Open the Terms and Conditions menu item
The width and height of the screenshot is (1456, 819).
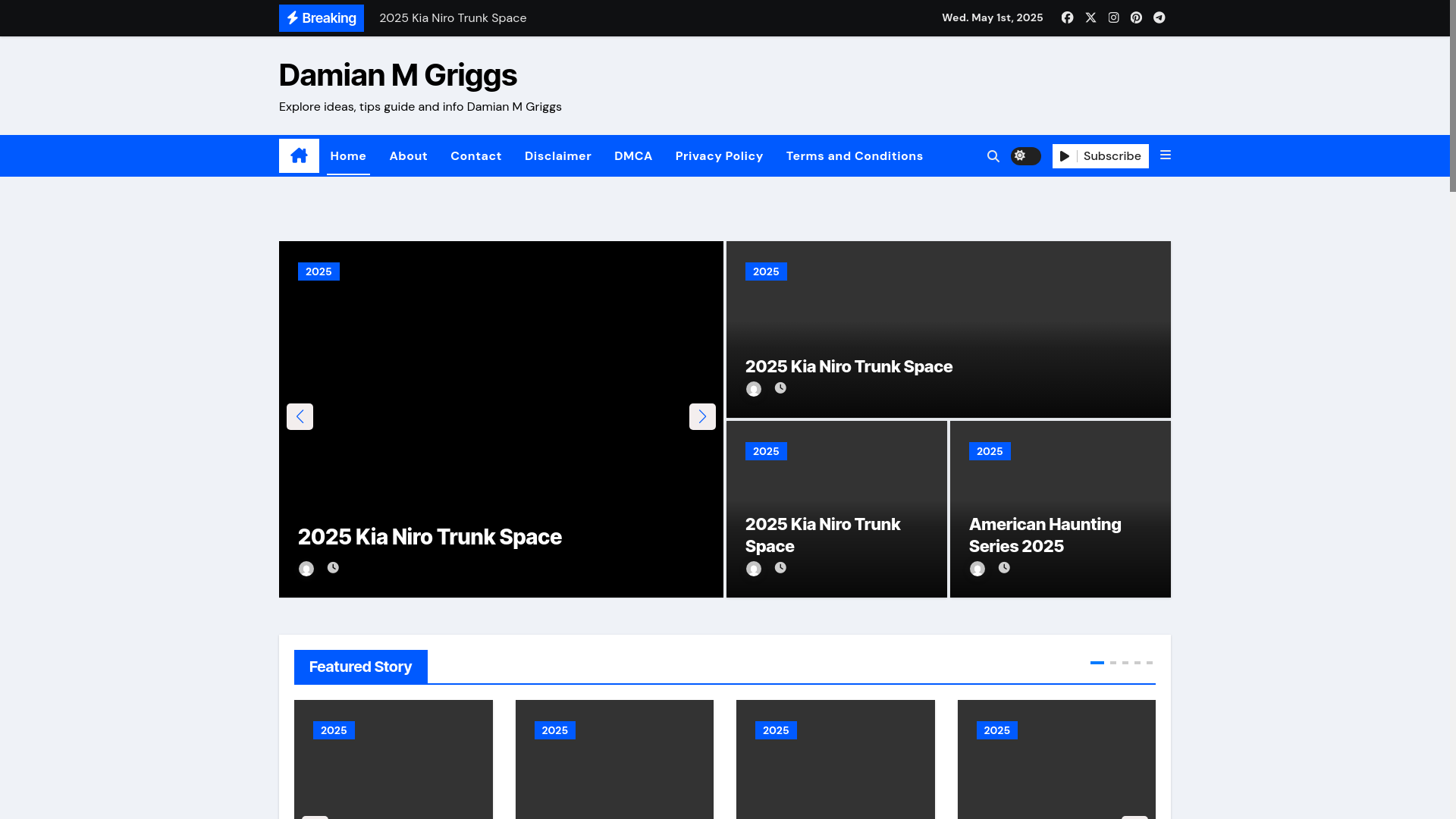[x=855, y=156]
